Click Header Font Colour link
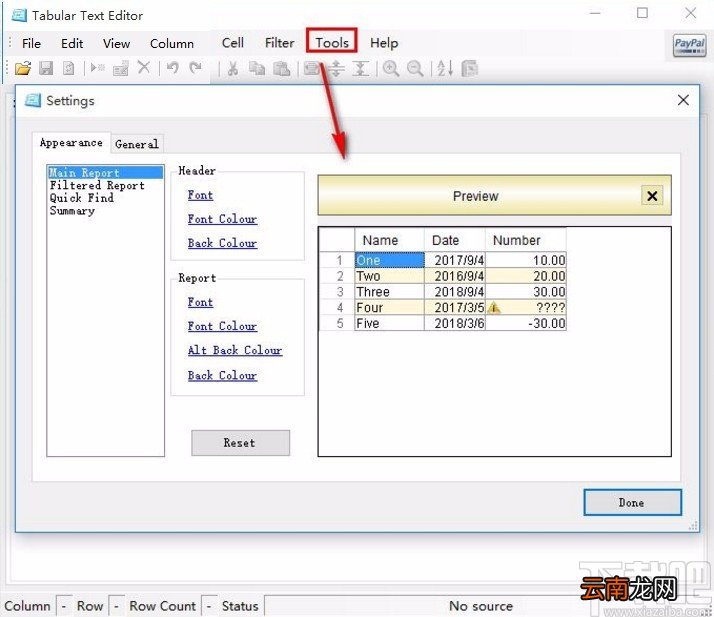Viewport: 714px width, 617px height. (222, 219)
